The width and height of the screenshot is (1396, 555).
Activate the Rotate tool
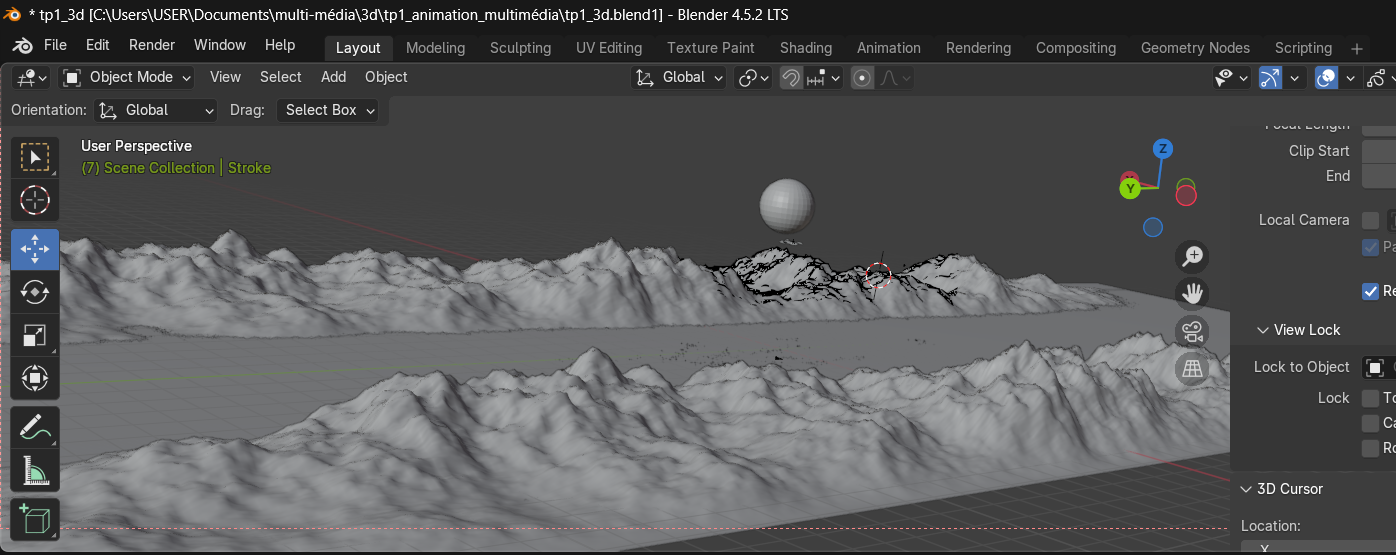point(35,292)
